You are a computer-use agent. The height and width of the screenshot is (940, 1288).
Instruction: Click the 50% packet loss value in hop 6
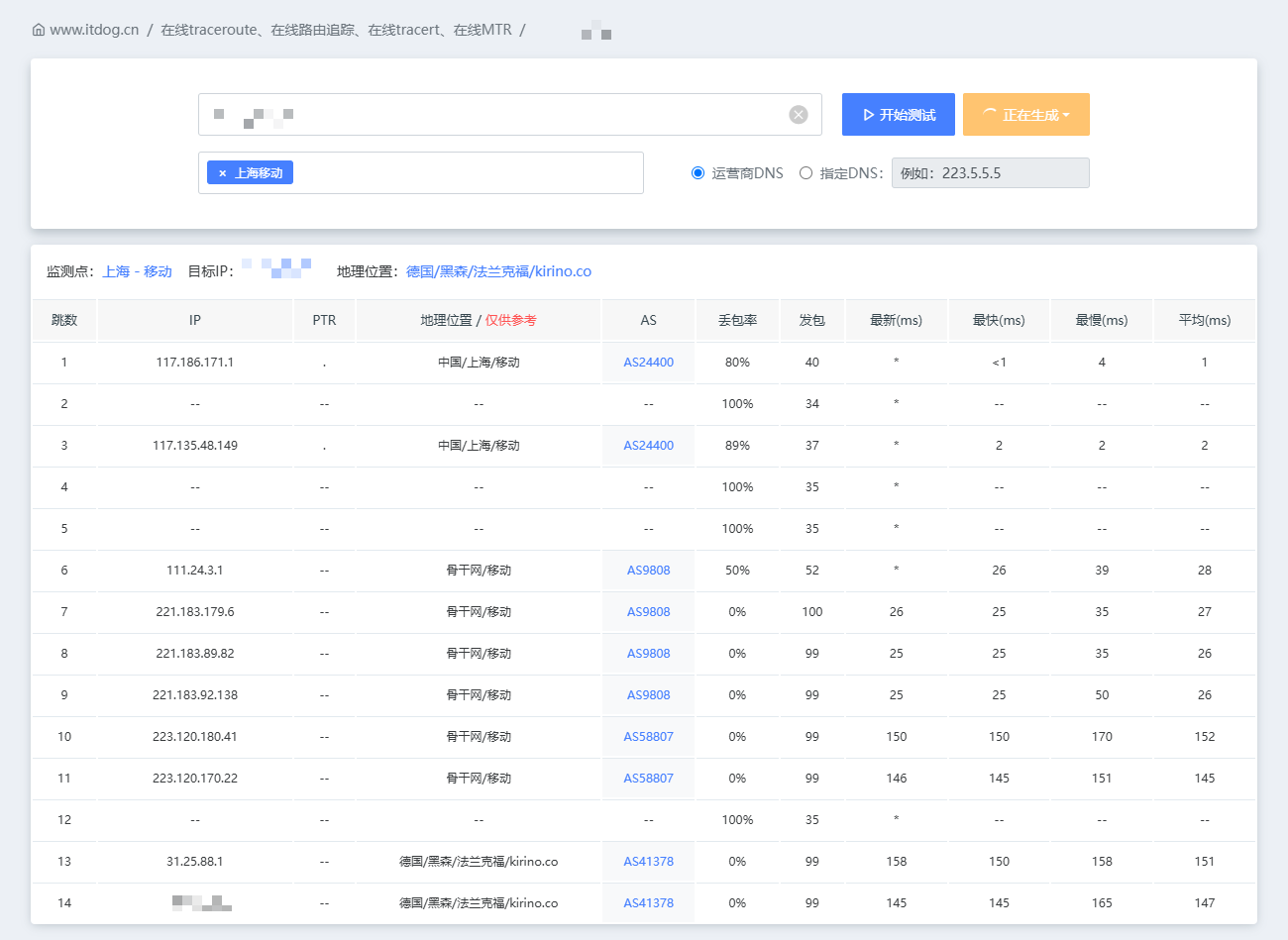click(738, 571)
